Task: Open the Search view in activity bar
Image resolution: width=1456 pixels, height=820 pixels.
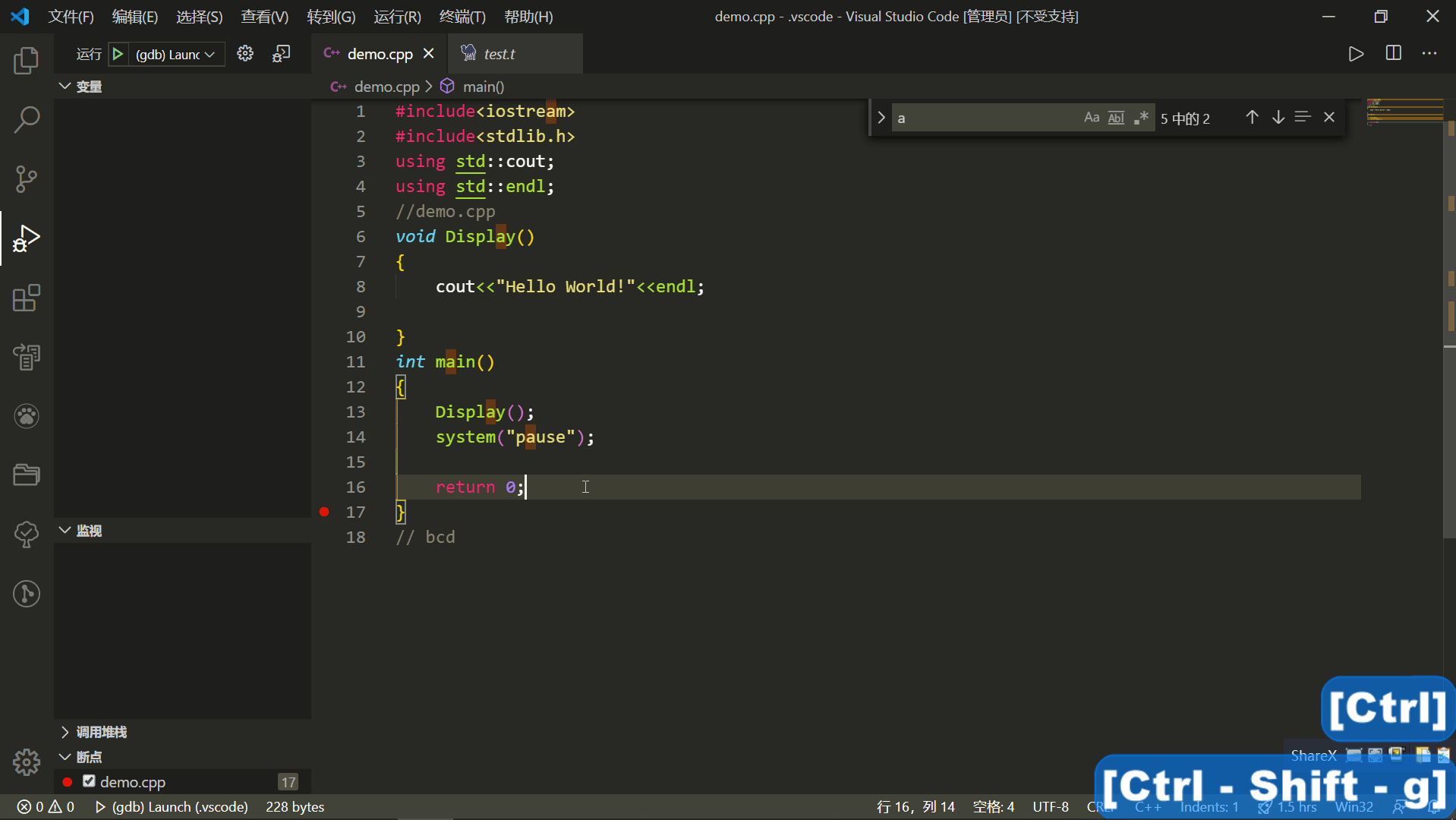Action: 27,119
